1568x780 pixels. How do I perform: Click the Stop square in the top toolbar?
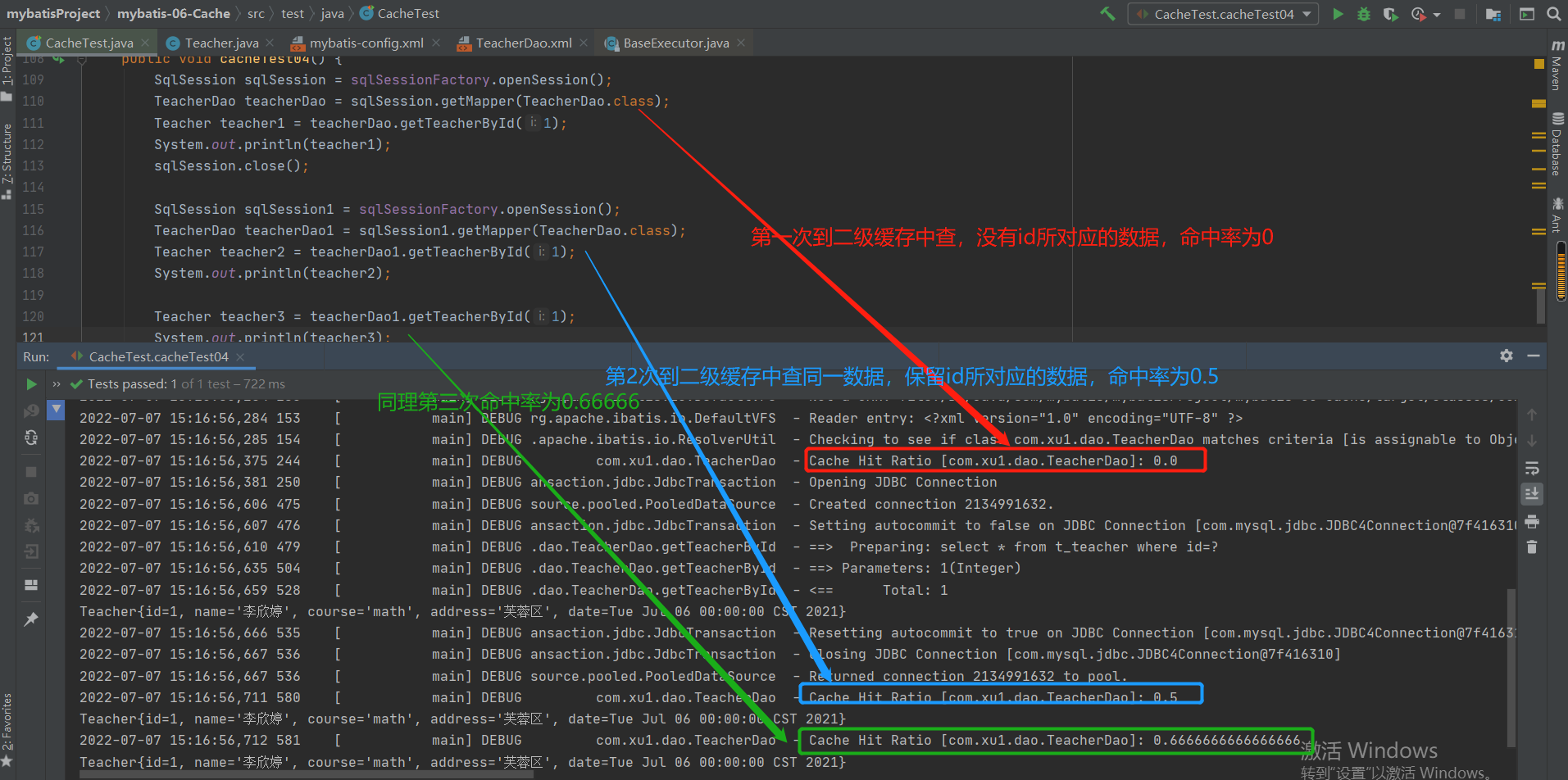click(x=1460, y=14)
